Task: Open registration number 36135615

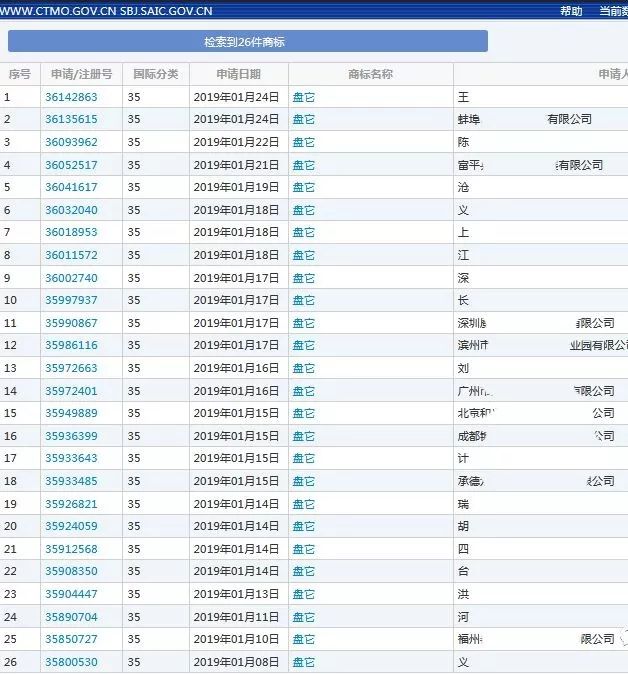Action: [x=71, y=119]
